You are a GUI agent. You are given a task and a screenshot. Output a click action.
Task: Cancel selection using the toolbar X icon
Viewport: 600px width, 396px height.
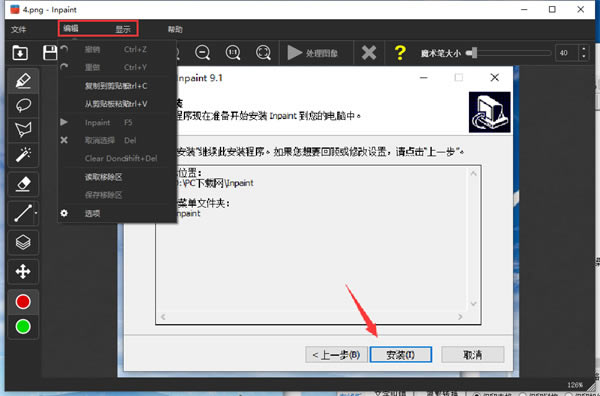click(369, 53)
